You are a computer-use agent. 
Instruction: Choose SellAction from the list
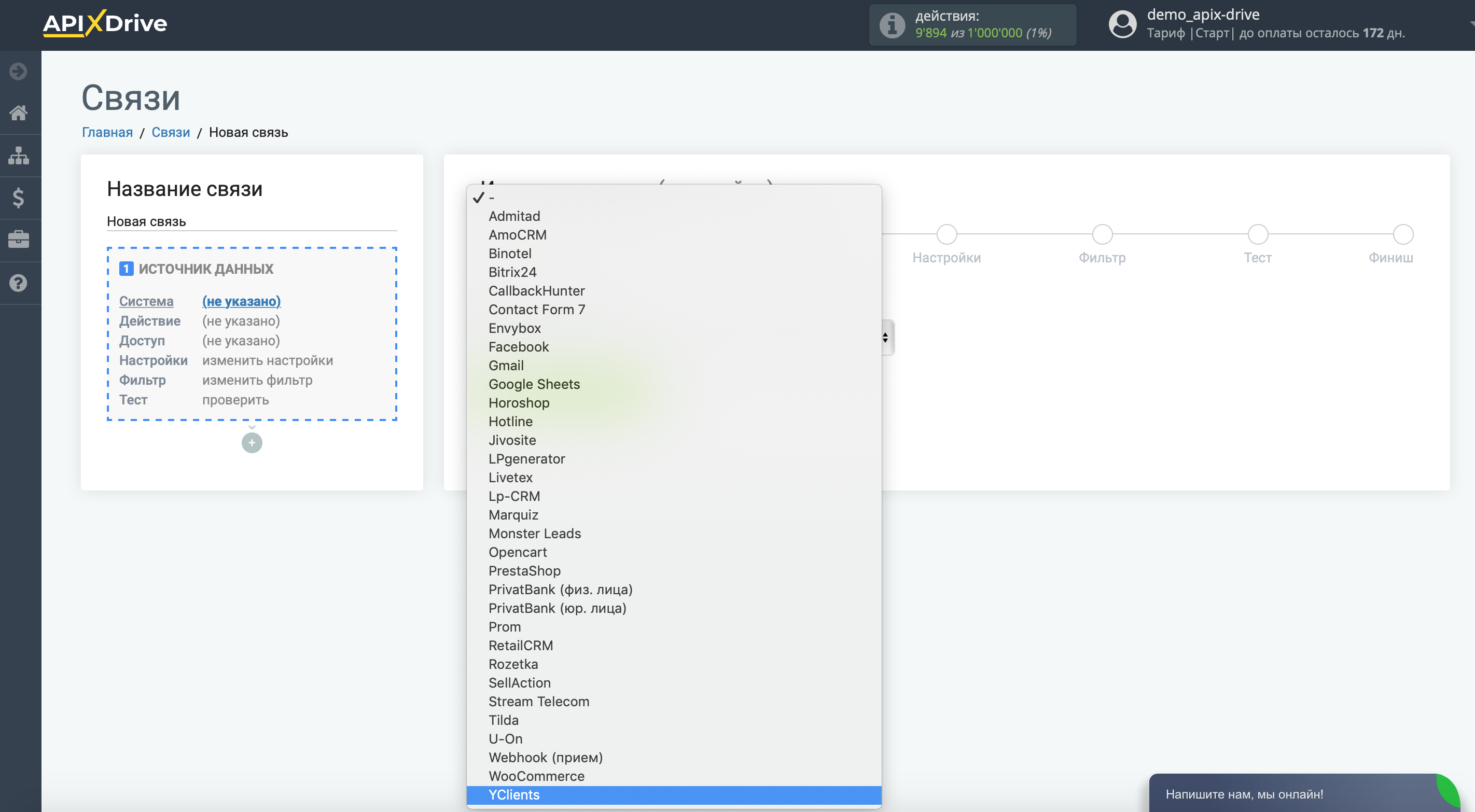[x=674, y=683]
